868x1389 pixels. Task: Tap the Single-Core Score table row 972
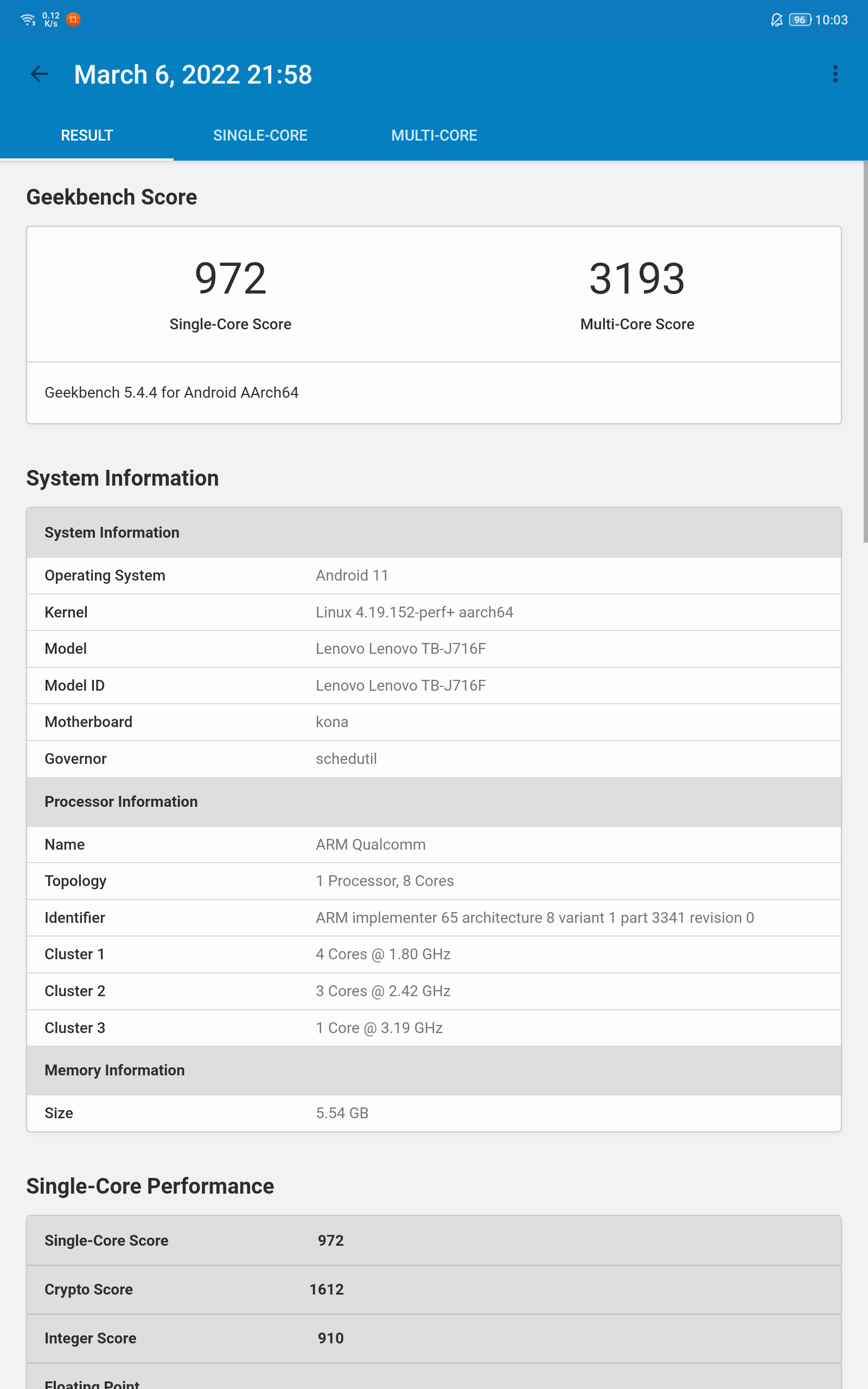pyautogui.click(x=434, y=1240)
